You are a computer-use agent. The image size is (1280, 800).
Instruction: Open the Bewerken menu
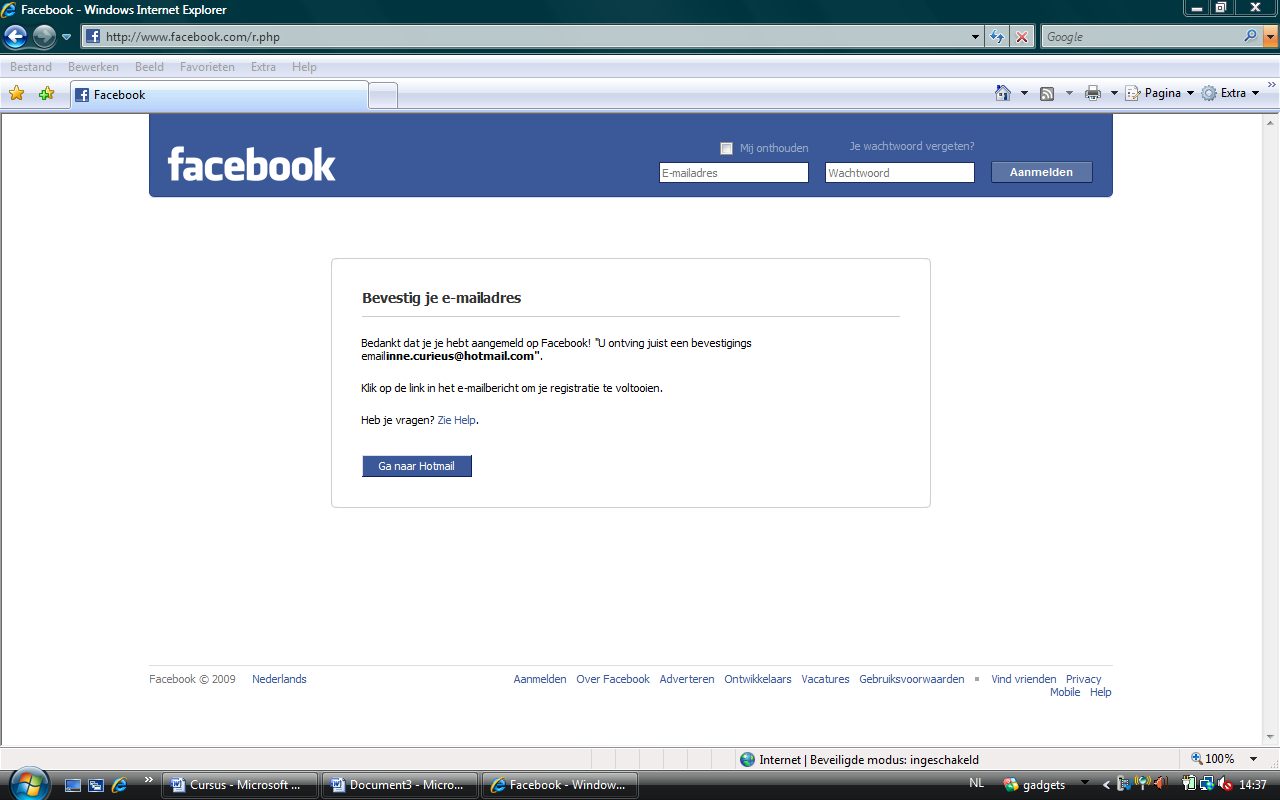pyautogui.click(x=93, y=67)
